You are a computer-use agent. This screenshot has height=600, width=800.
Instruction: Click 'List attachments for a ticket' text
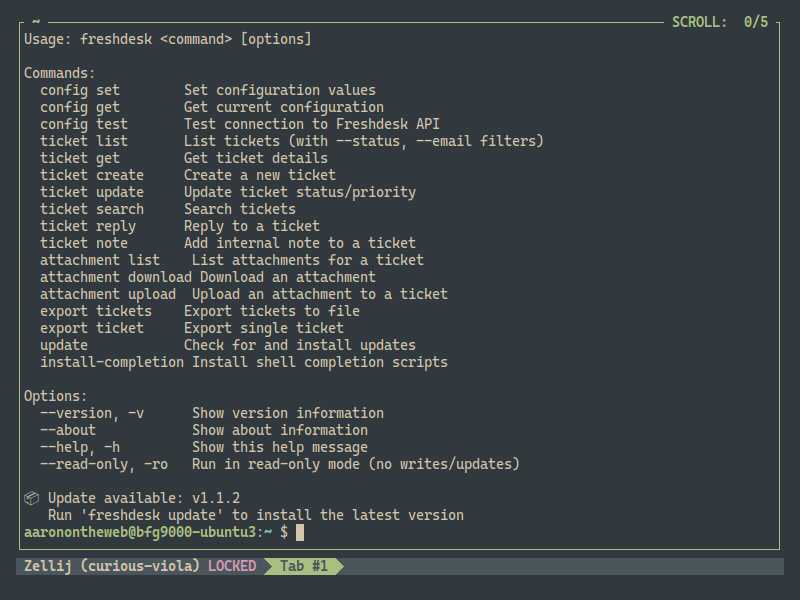tap(308, 260)
